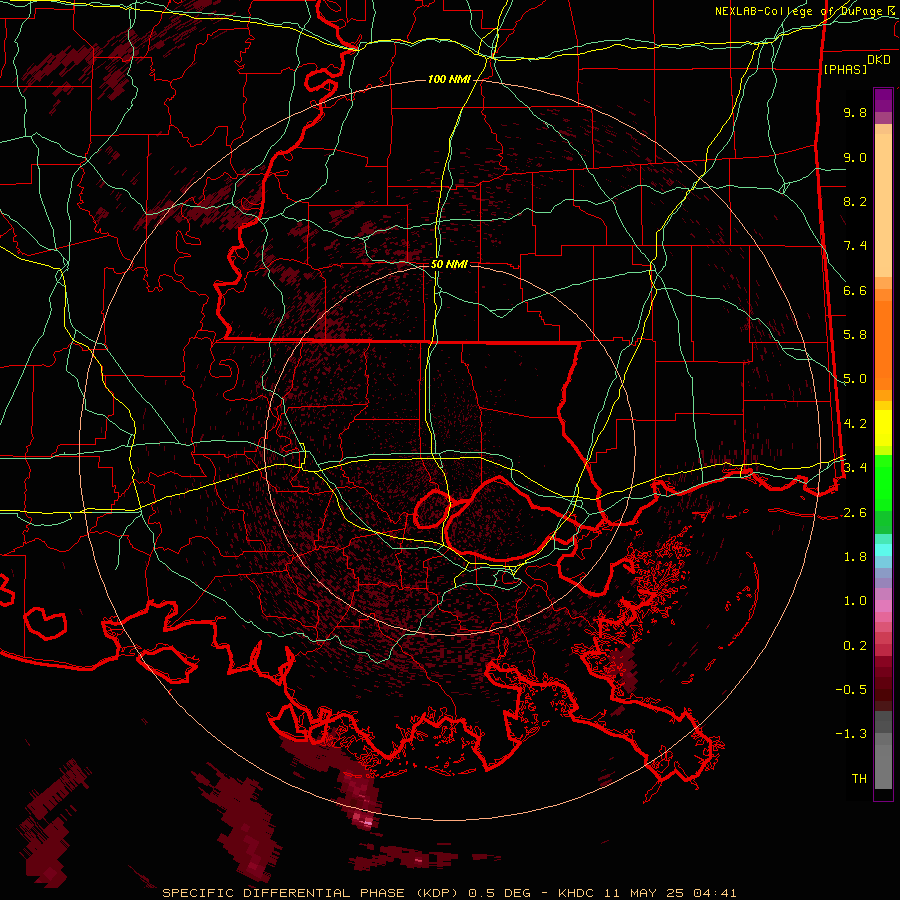Image resolution: width=900 pixels, height=900 pixels.
Task: Select the 3.4 value on color scale
Action: (x=855, y=468)
